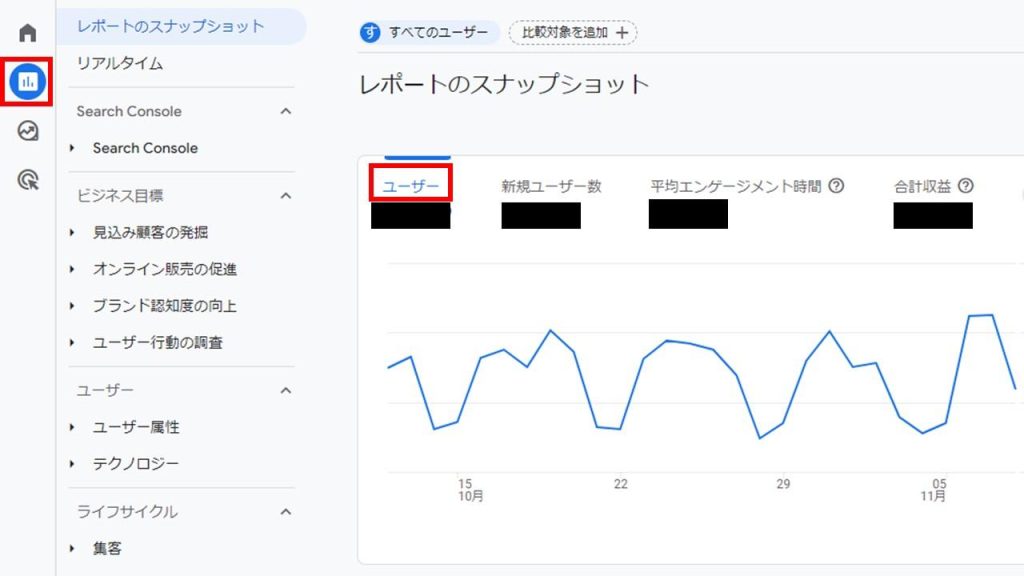Click the help icon next to 平均エンゲージメント時間
Image resolution: width=1024 pixels, height=576 pixels.
click(837, 185)
